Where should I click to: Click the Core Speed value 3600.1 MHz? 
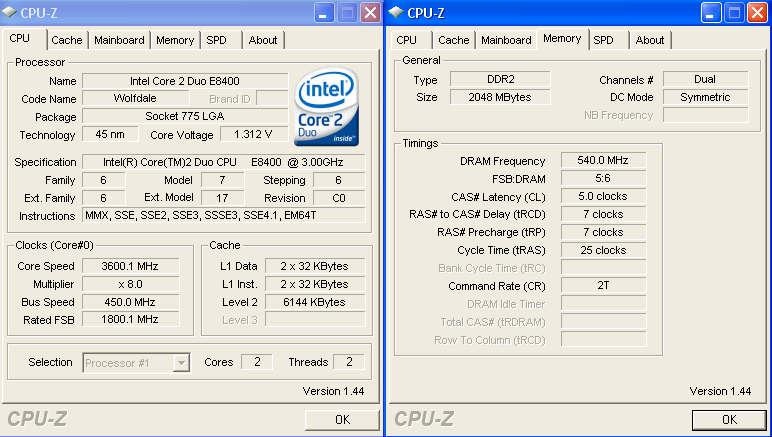[130, 266]
